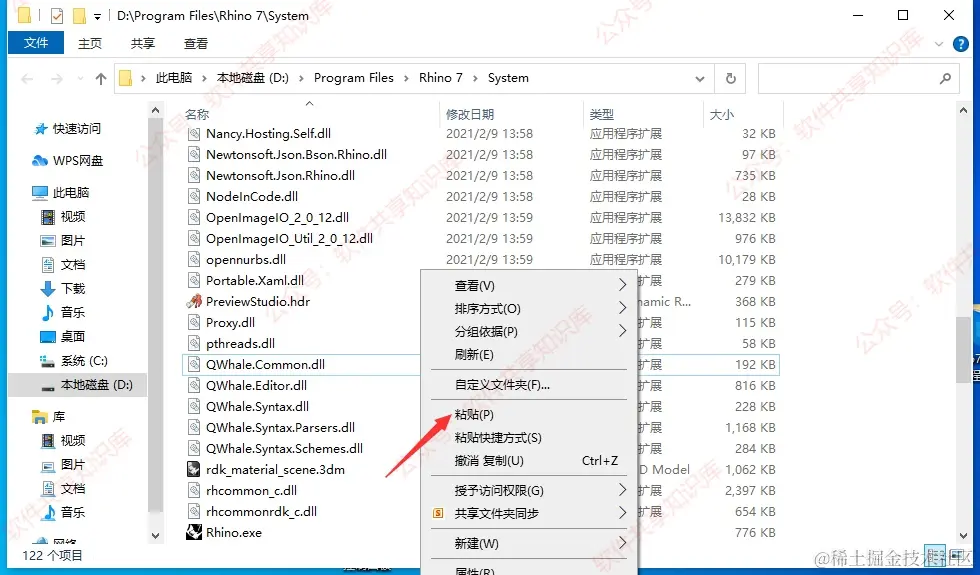Select the Portable.Xaml.dll file name
The height and width of the screenshot is (575, 980).
[255, 281]
